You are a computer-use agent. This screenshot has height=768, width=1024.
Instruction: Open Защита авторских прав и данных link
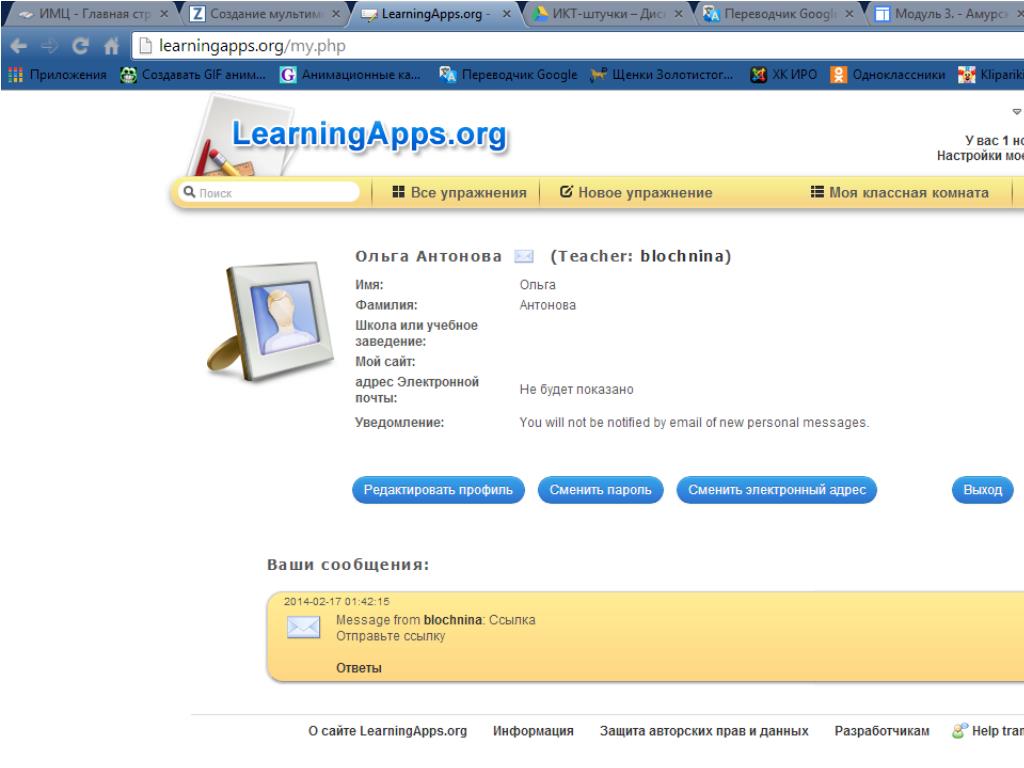click(704, 731)
